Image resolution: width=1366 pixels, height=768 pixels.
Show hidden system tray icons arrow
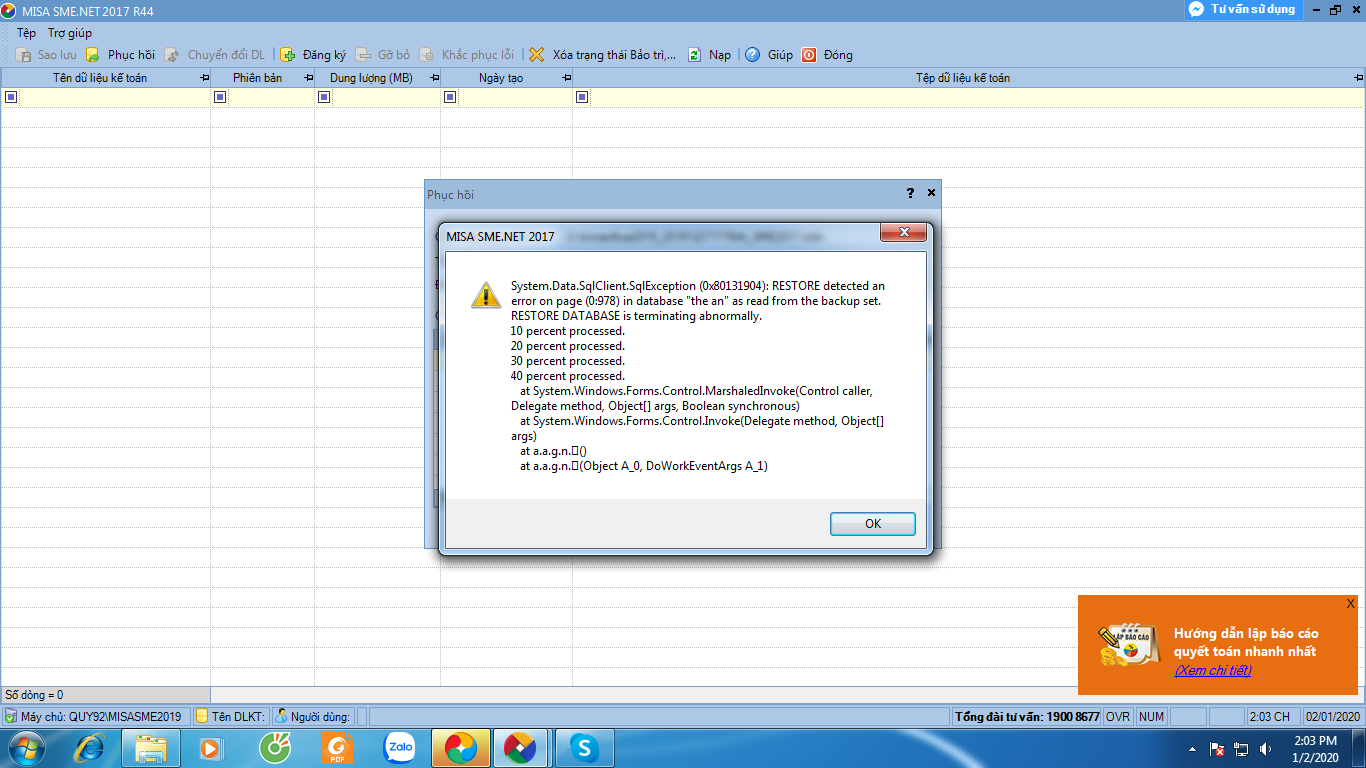[1192, 748]
